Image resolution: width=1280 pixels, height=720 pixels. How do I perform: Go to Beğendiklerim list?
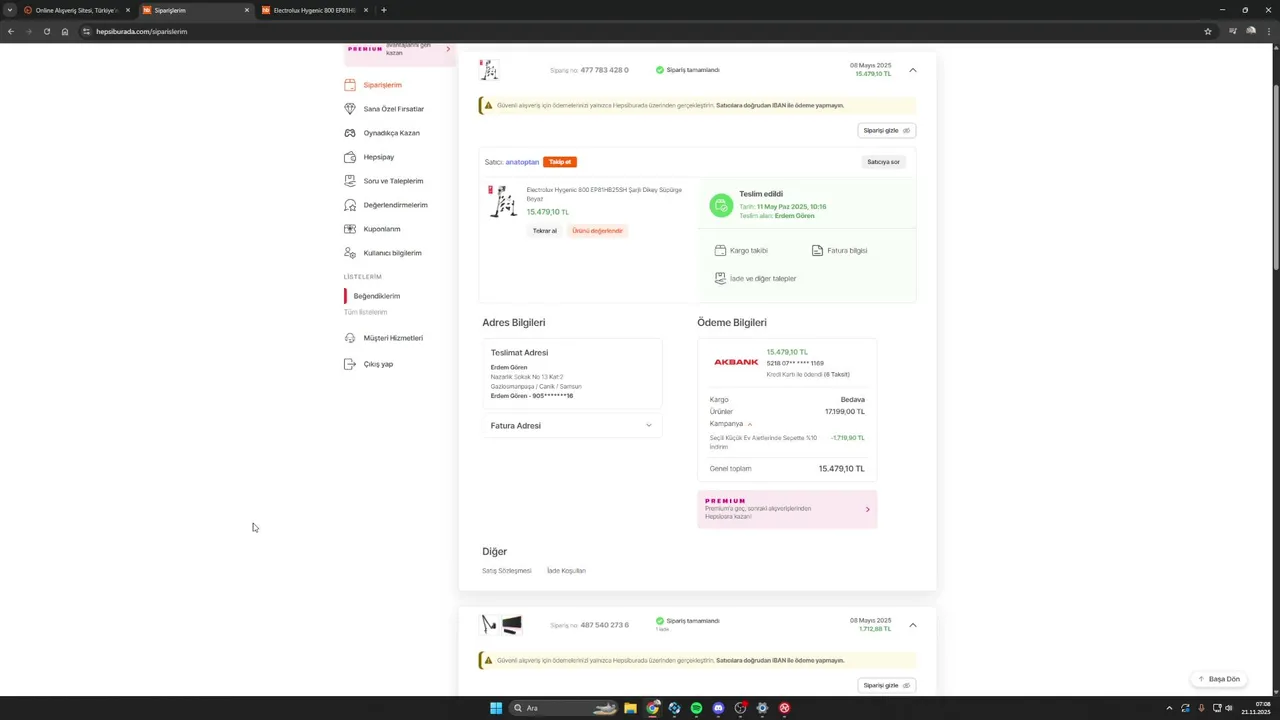click(377, 296)
